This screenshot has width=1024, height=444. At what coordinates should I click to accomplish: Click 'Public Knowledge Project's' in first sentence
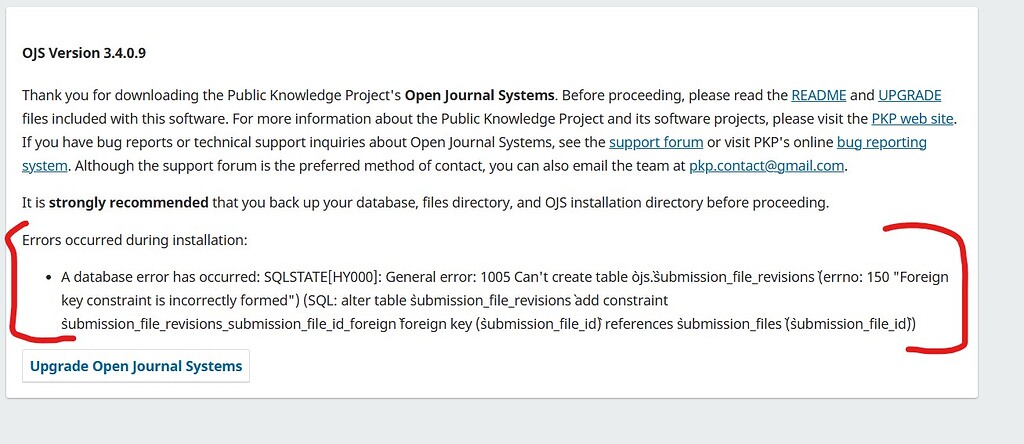(x=314, y=95)
